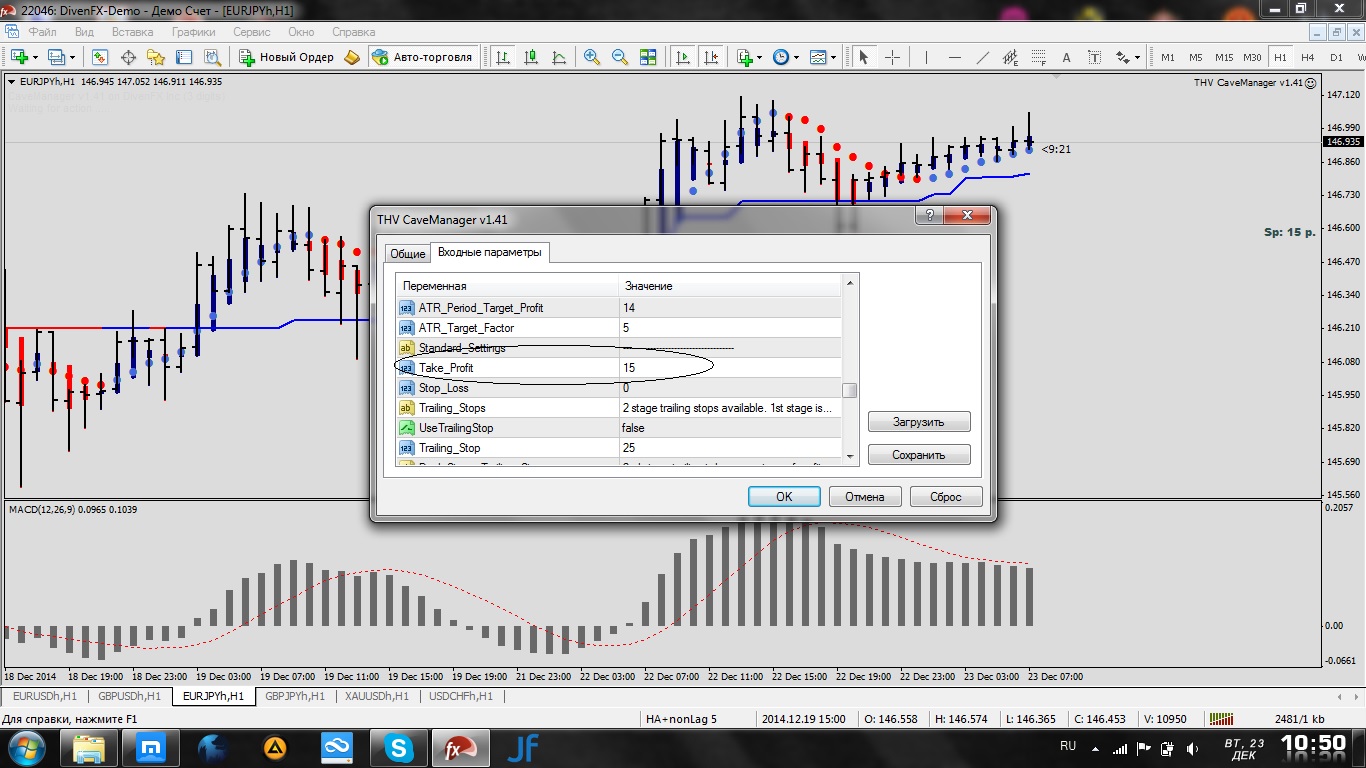
Task: Expand the new chart dropdown arrow
Action: [36, 57]
